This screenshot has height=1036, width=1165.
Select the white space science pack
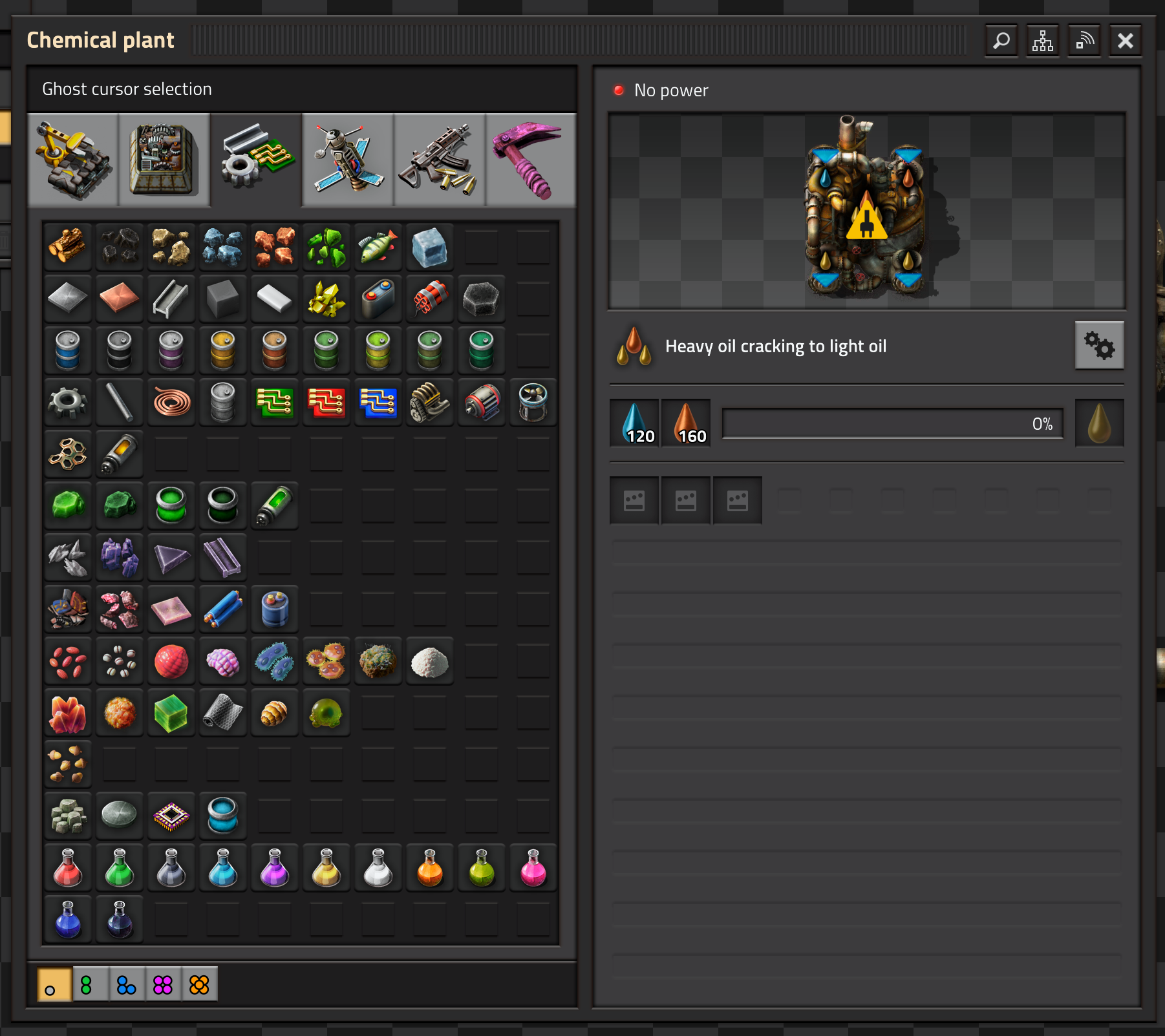[x=378, y=867]
